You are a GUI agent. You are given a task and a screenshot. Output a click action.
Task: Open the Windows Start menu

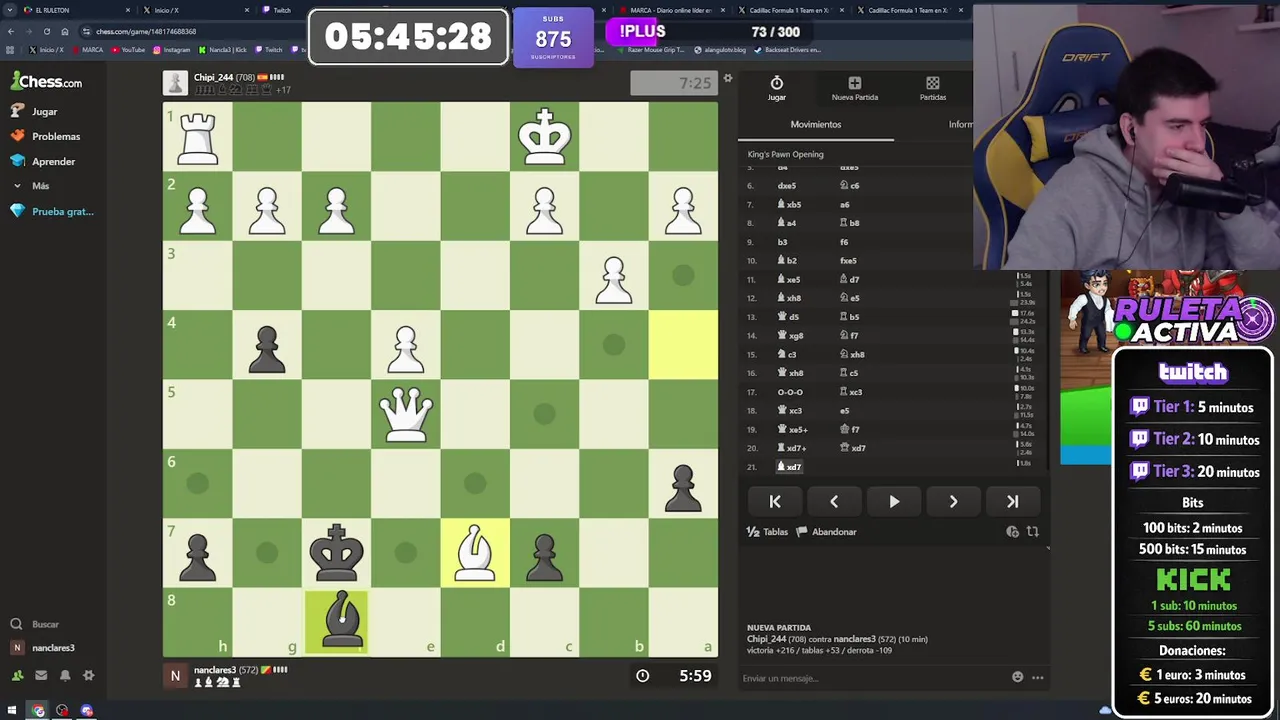click(x=12, y=711)
